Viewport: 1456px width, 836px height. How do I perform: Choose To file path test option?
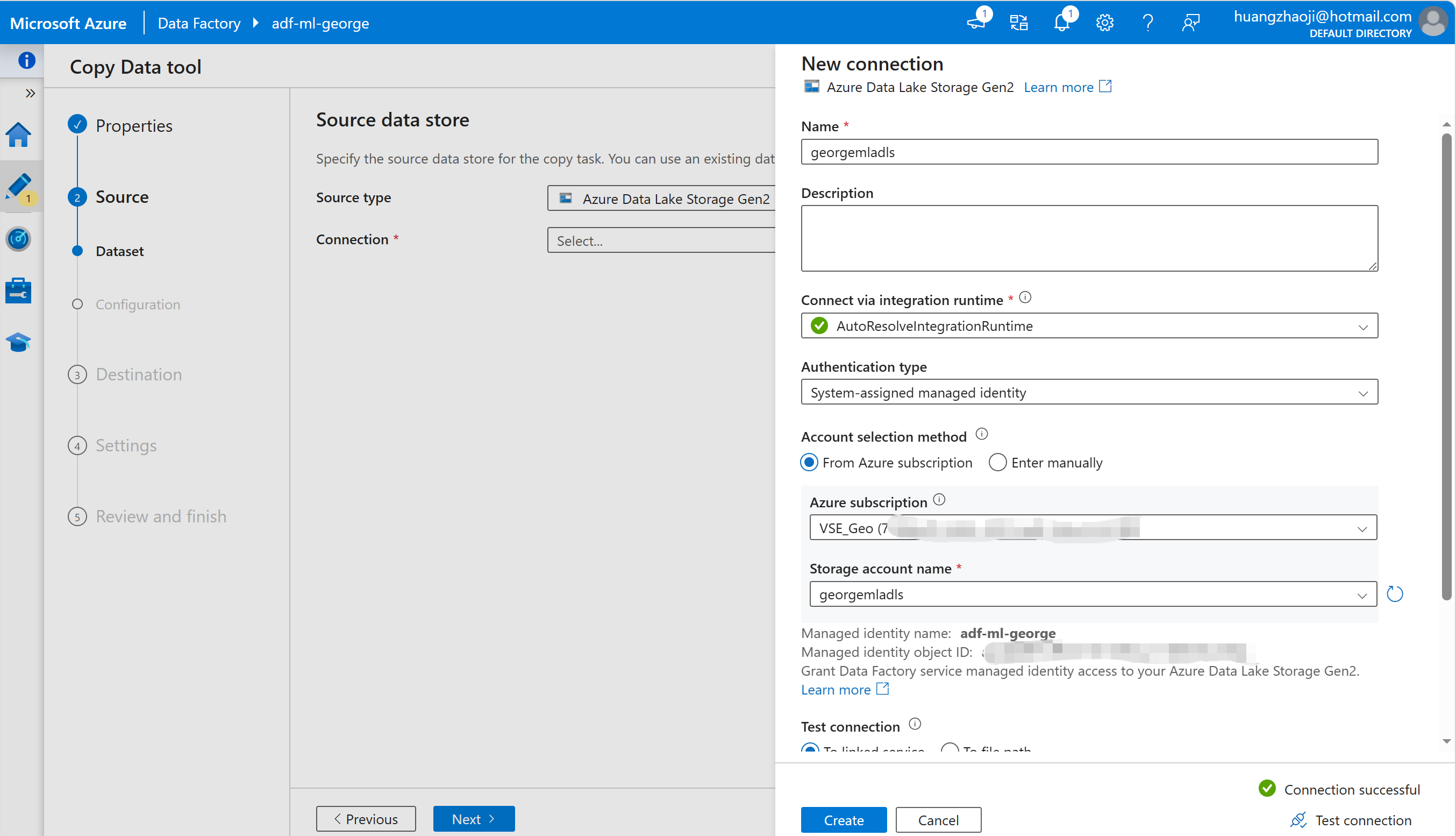950,749
